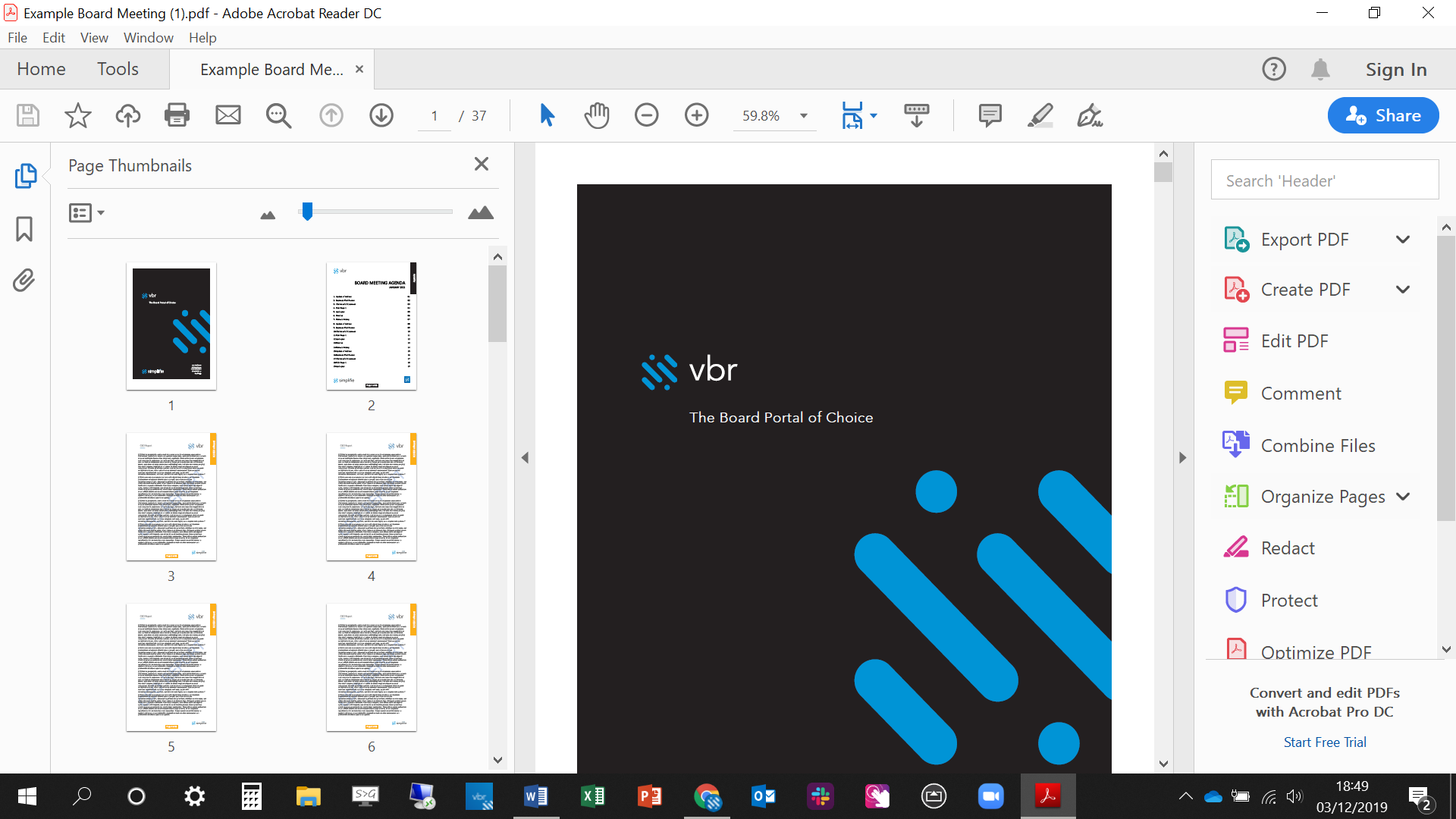The height and width of the screenshot is (819, 1456).
Task: Close the Page Thumbnails panel
Action: coord(481,165)
